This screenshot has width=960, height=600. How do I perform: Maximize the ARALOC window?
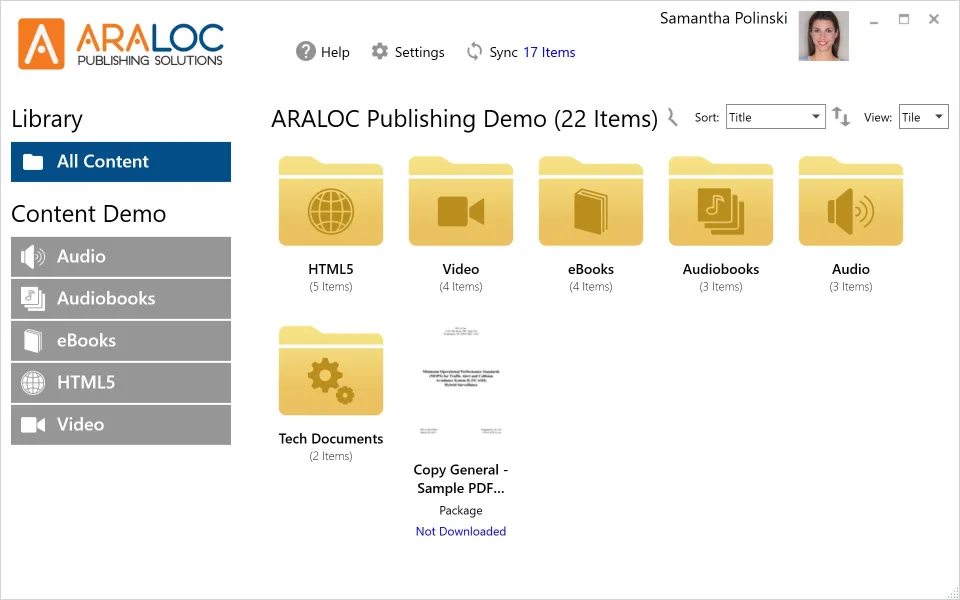(904, 20)
